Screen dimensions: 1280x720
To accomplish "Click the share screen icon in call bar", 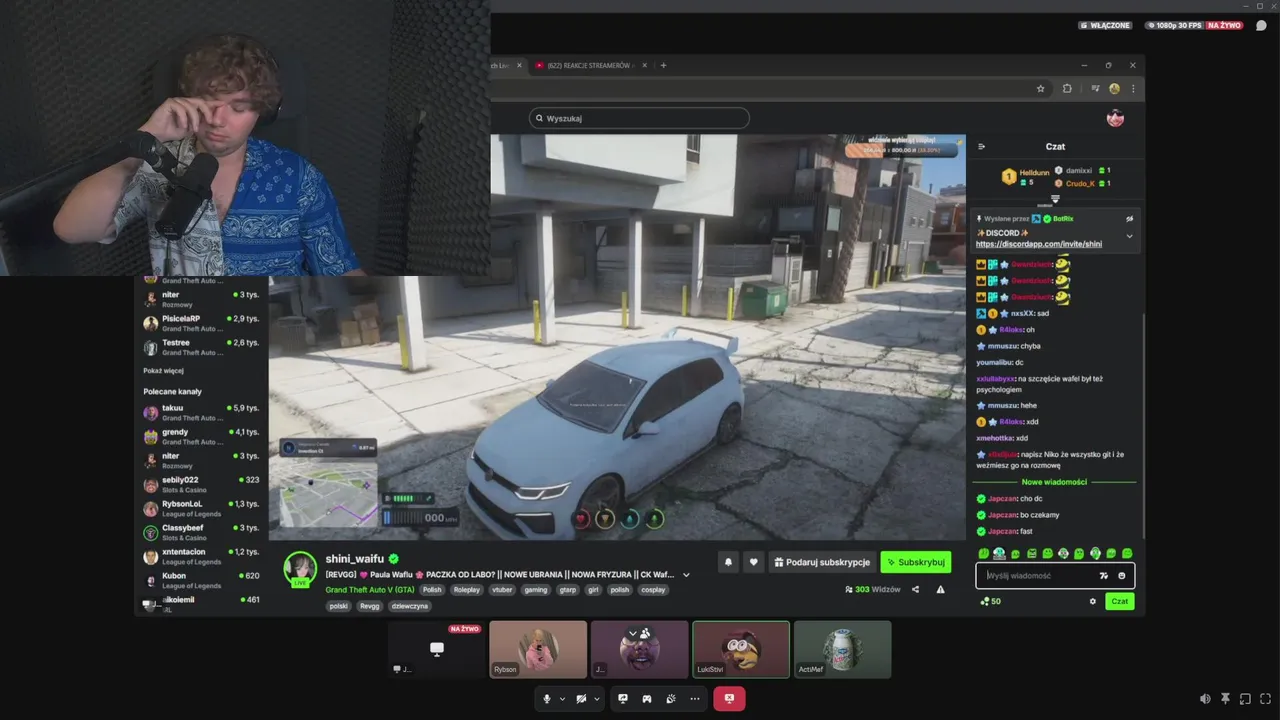I will [623, 699].
